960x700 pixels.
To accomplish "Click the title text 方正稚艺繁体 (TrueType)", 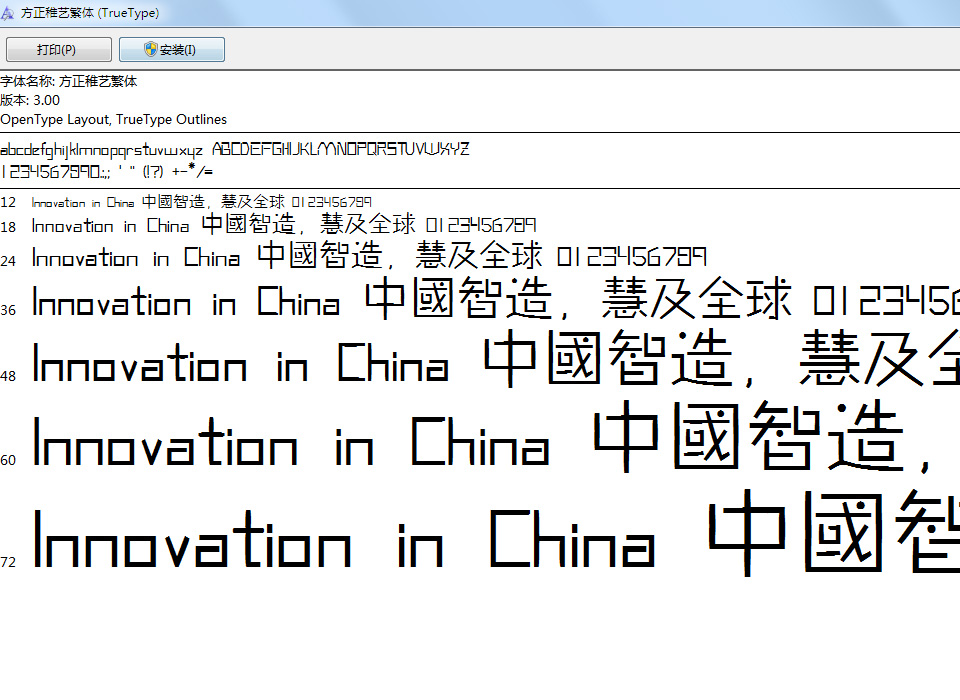I will click(90, 13).
